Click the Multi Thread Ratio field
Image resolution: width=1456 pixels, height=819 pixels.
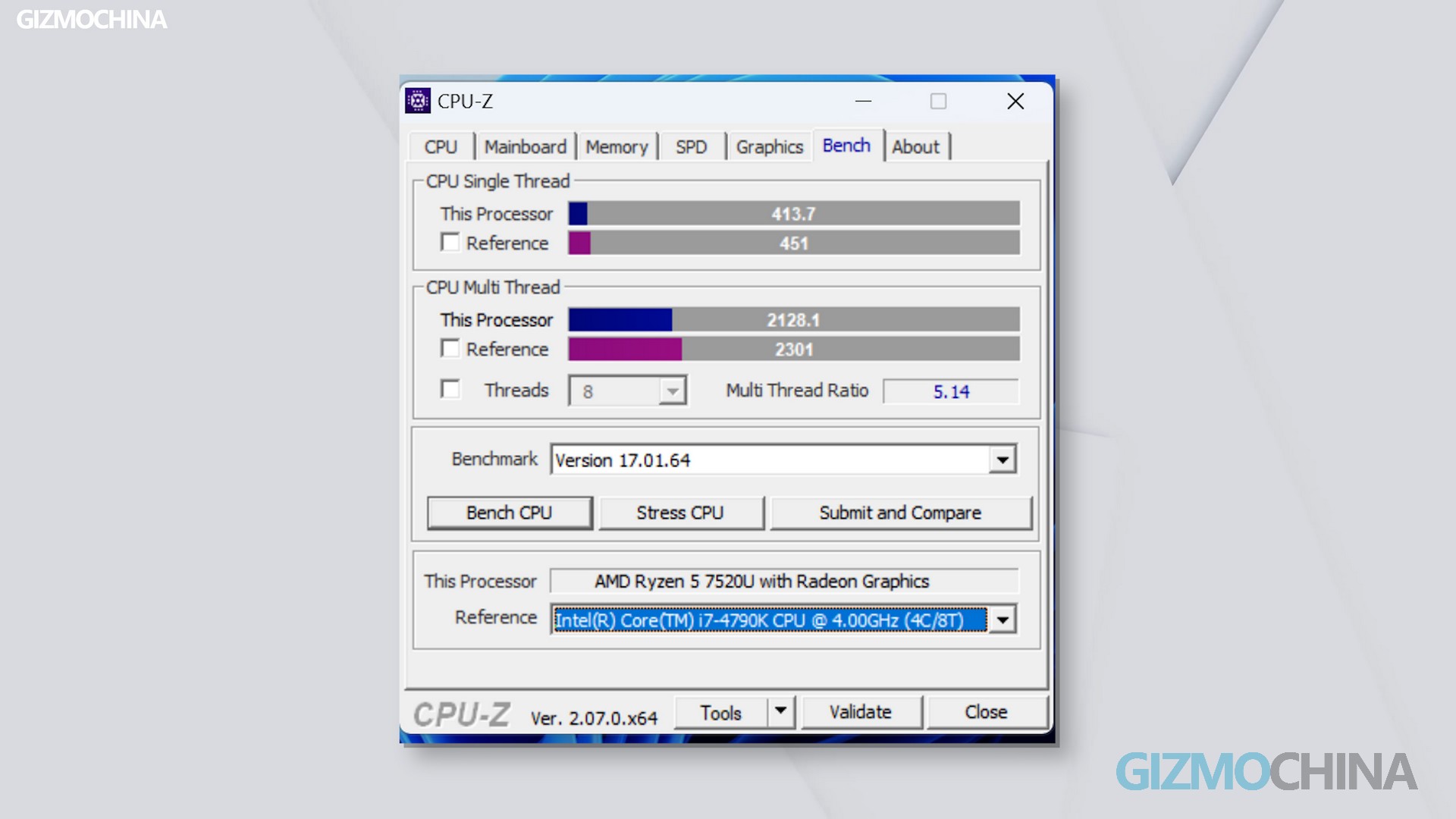coord(950,391)
